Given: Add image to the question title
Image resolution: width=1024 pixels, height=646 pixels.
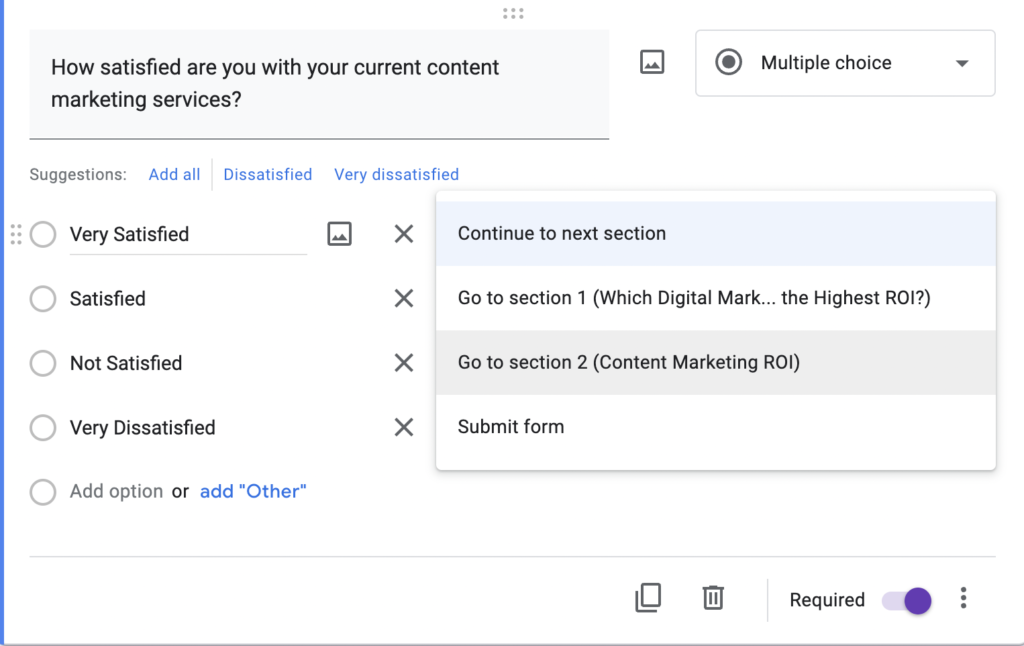Looking at the screenshot, I should click(652, 63).
